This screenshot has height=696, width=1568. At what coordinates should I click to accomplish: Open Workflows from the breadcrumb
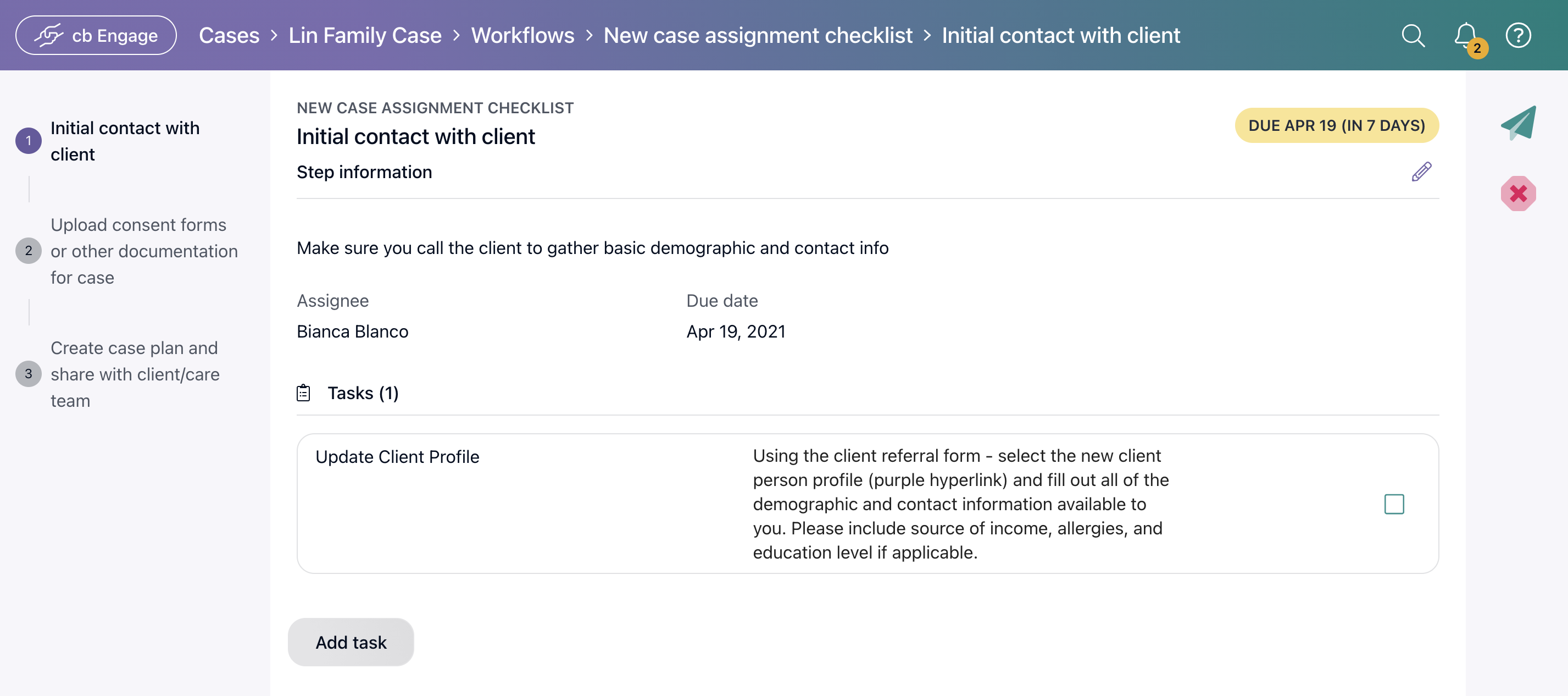coord(522,35)
